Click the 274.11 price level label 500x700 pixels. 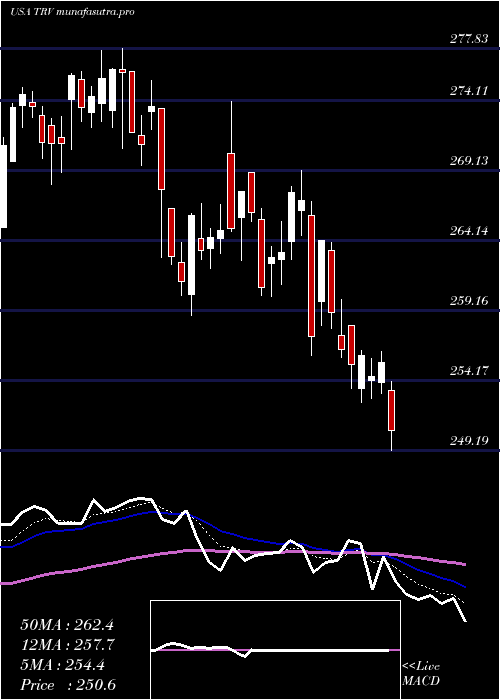(469, 91)
